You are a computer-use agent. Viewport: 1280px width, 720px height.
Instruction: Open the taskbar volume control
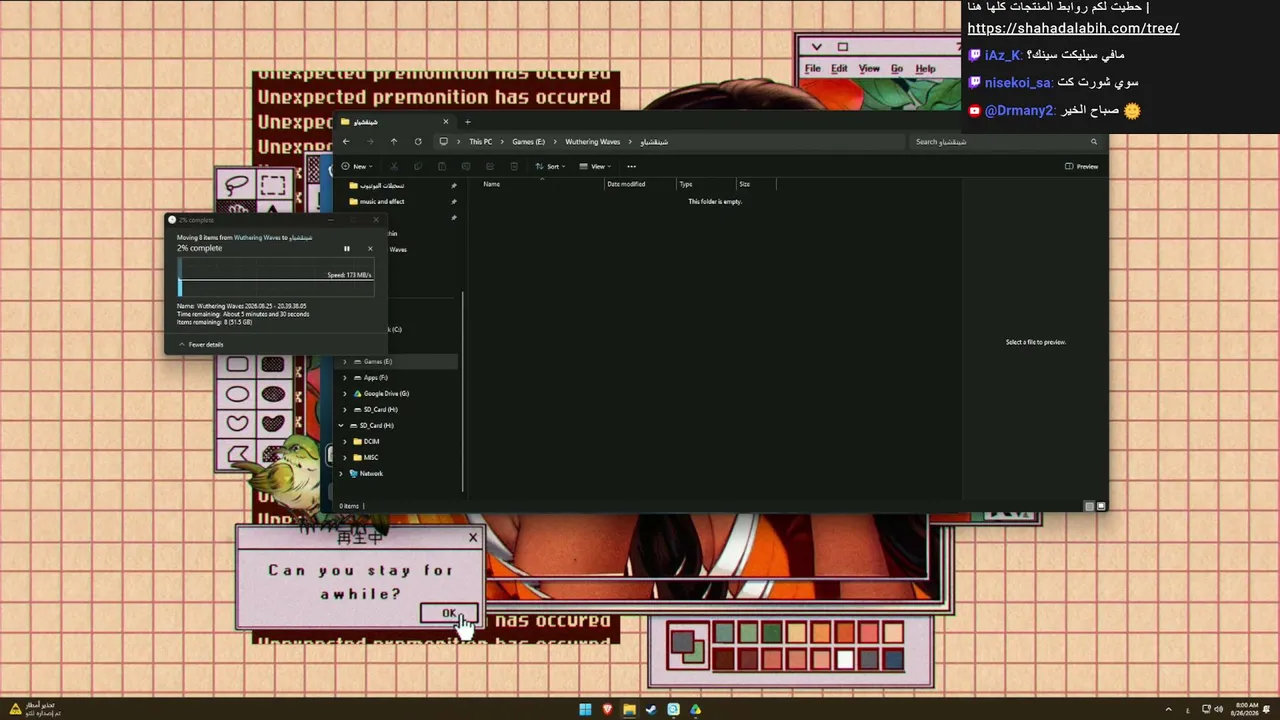coord(1218,710)
